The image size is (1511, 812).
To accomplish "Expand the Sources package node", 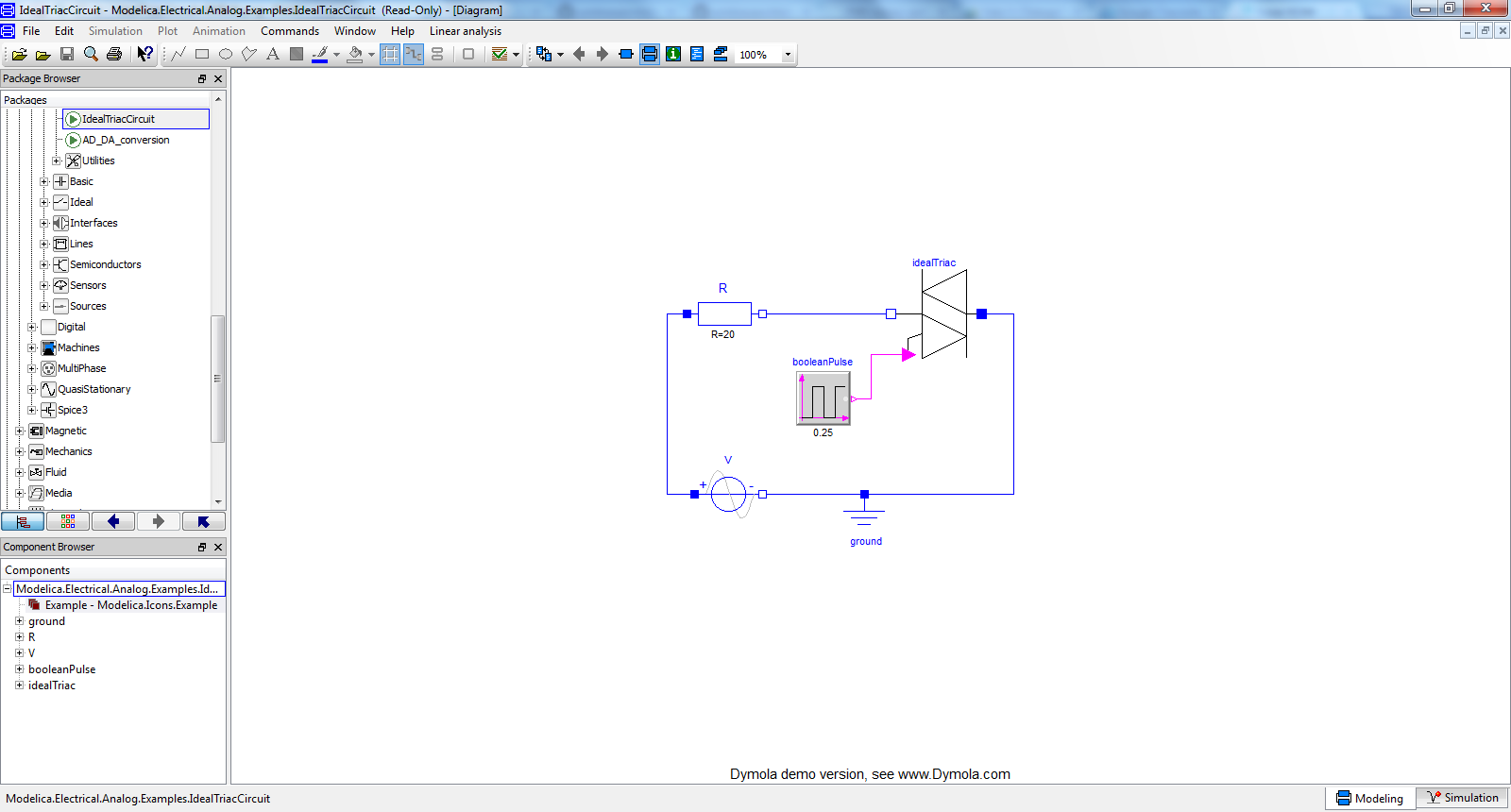I will coord(44,306).
